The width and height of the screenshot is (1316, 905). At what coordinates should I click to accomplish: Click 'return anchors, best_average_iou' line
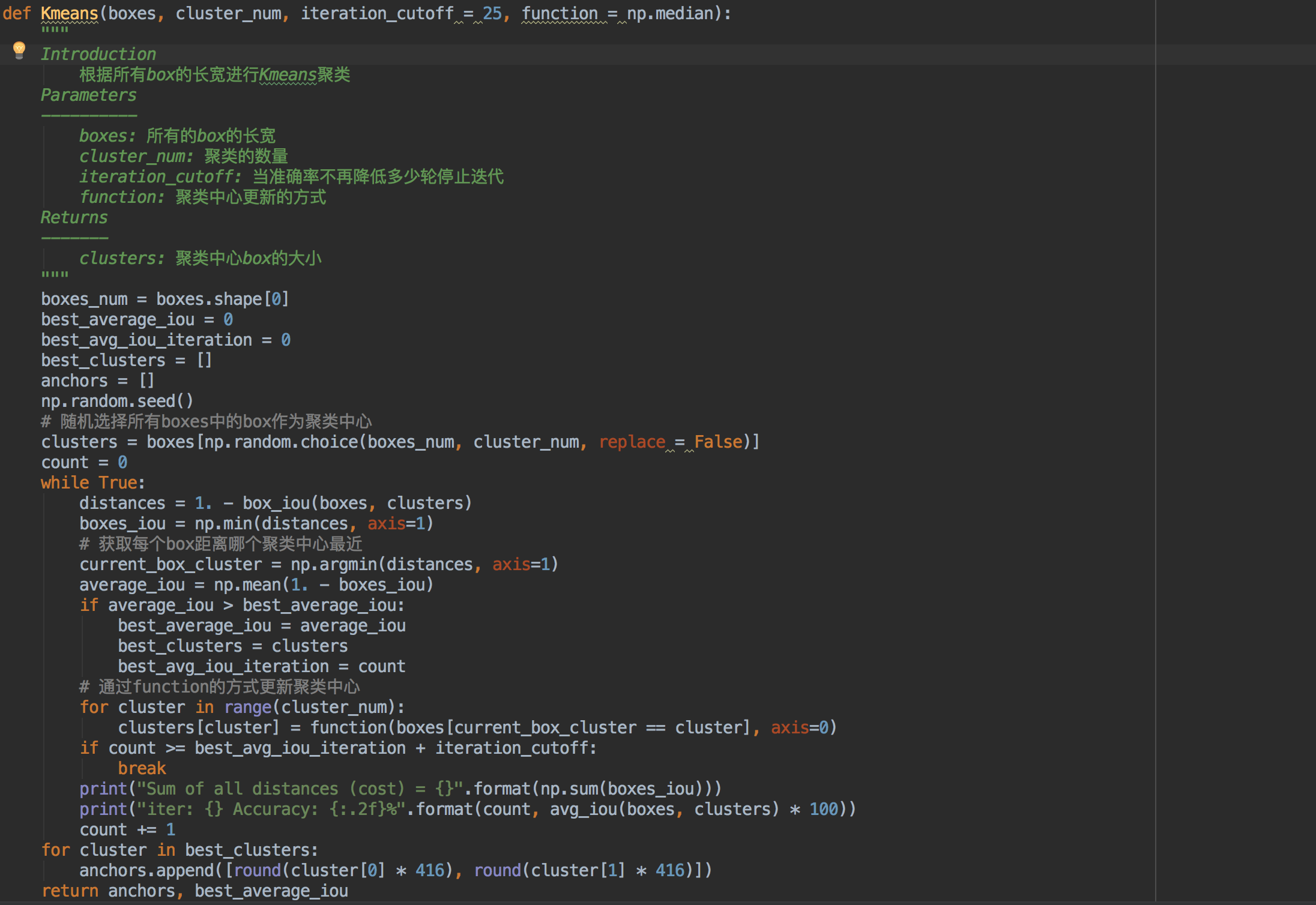point(195,891)
